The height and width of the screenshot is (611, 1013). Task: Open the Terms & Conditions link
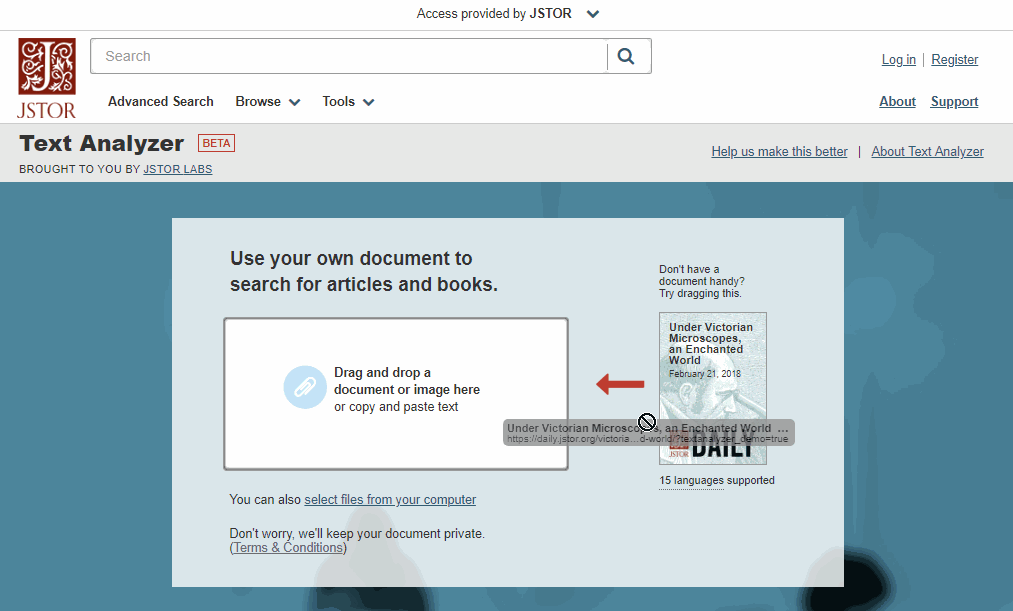click(x=287, y=547)
